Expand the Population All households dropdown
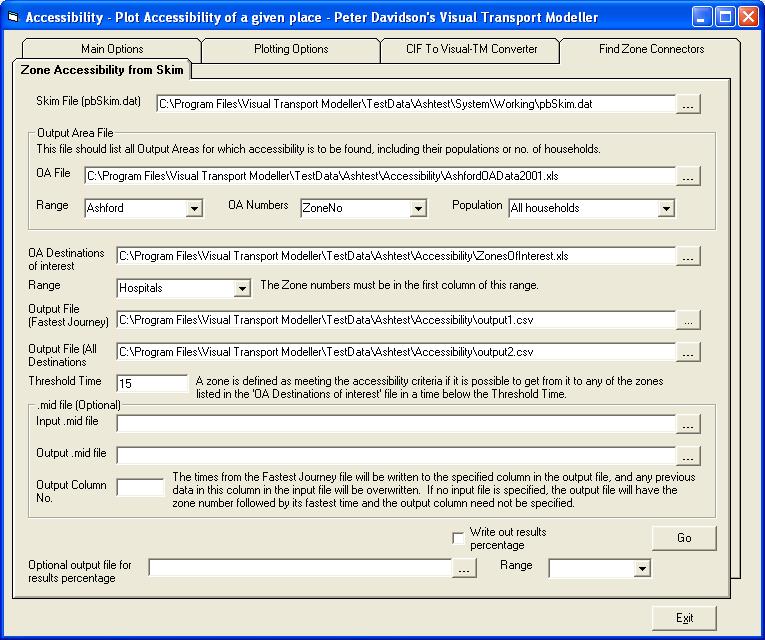Image resolution: width=765 pixels, height=640 pixels. pyautogui.click(x=666, y=208)
